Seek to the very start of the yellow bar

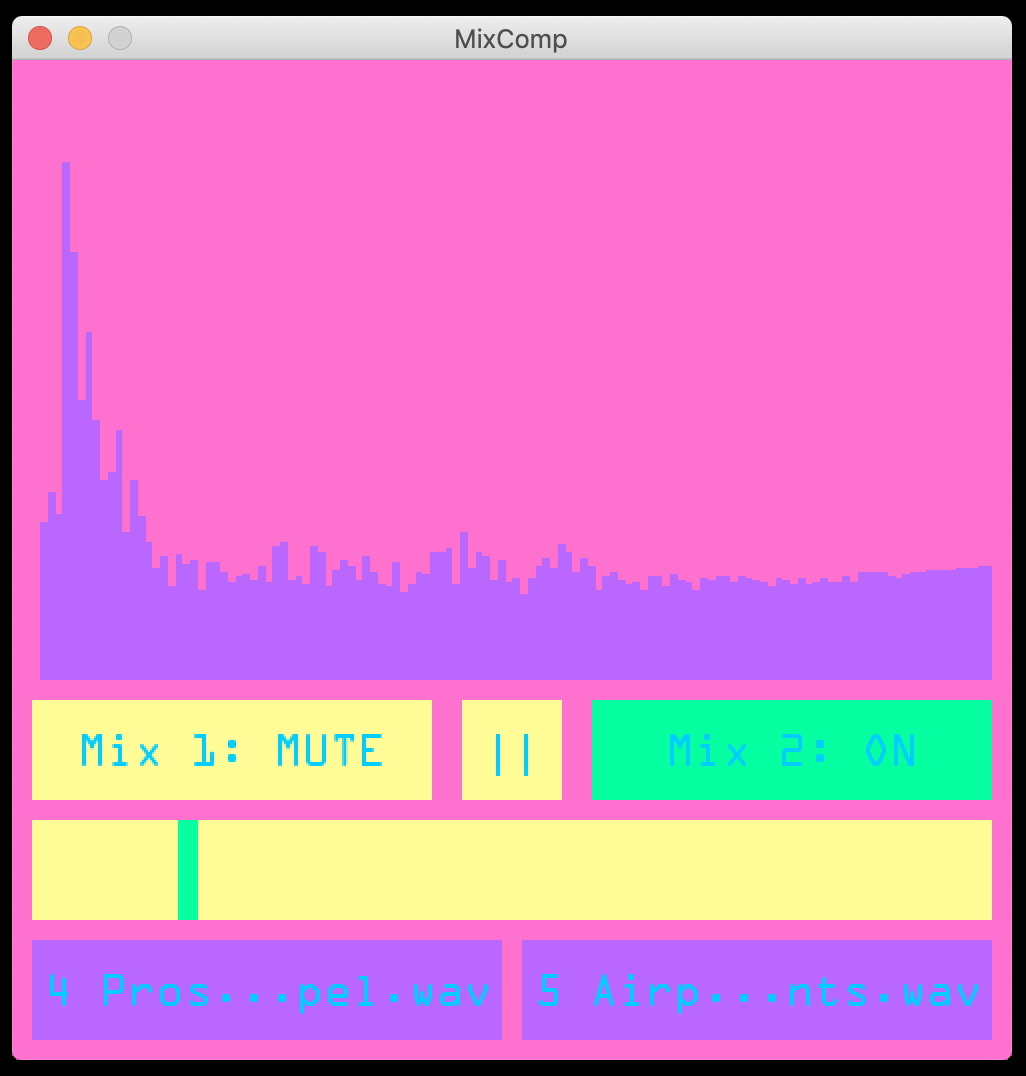tap(37, 869)
